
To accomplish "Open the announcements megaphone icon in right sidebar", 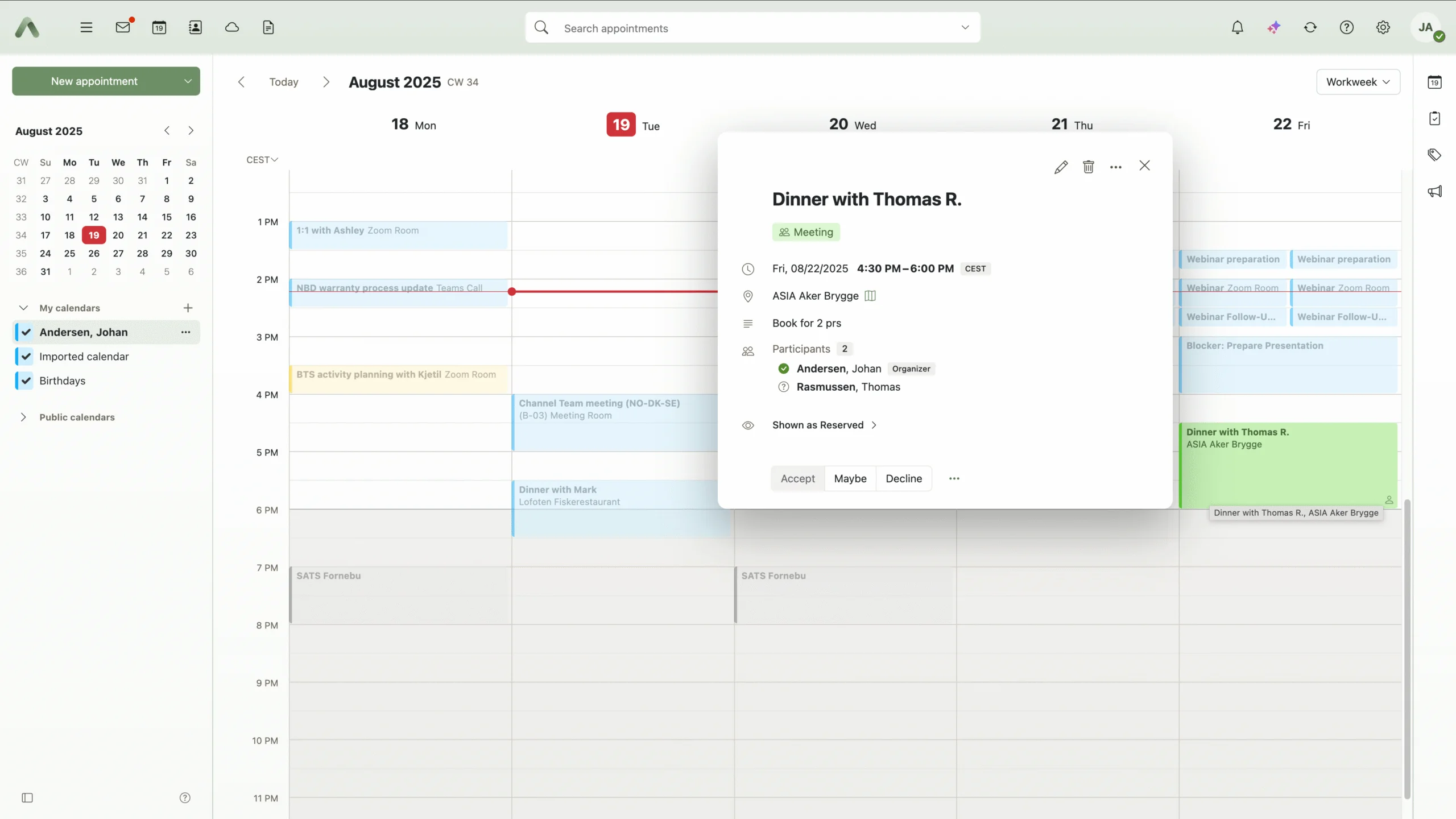I will click(1434, 191).
